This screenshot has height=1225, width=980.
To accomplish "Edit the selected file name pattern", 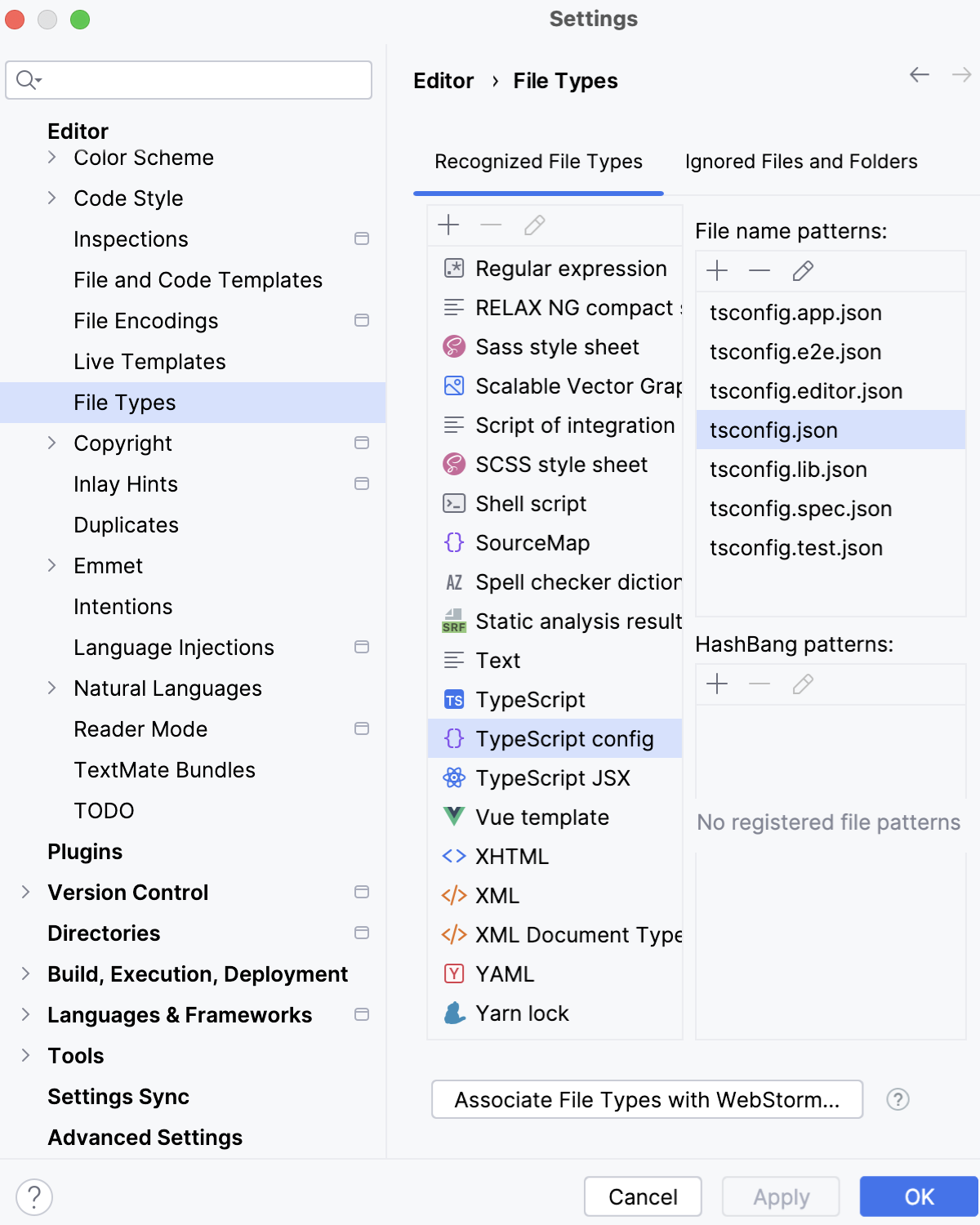I will (803, 270).
